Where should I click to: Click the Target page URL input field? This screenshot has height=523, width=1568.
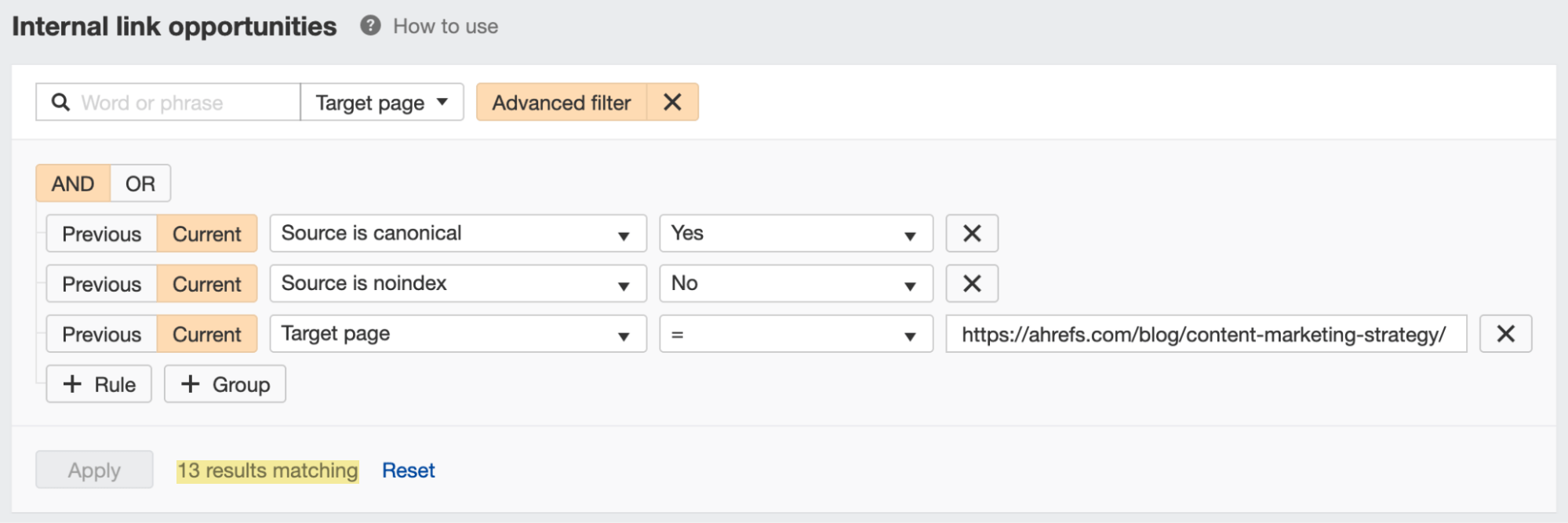pyautogui.click(x=1206, y=333)
